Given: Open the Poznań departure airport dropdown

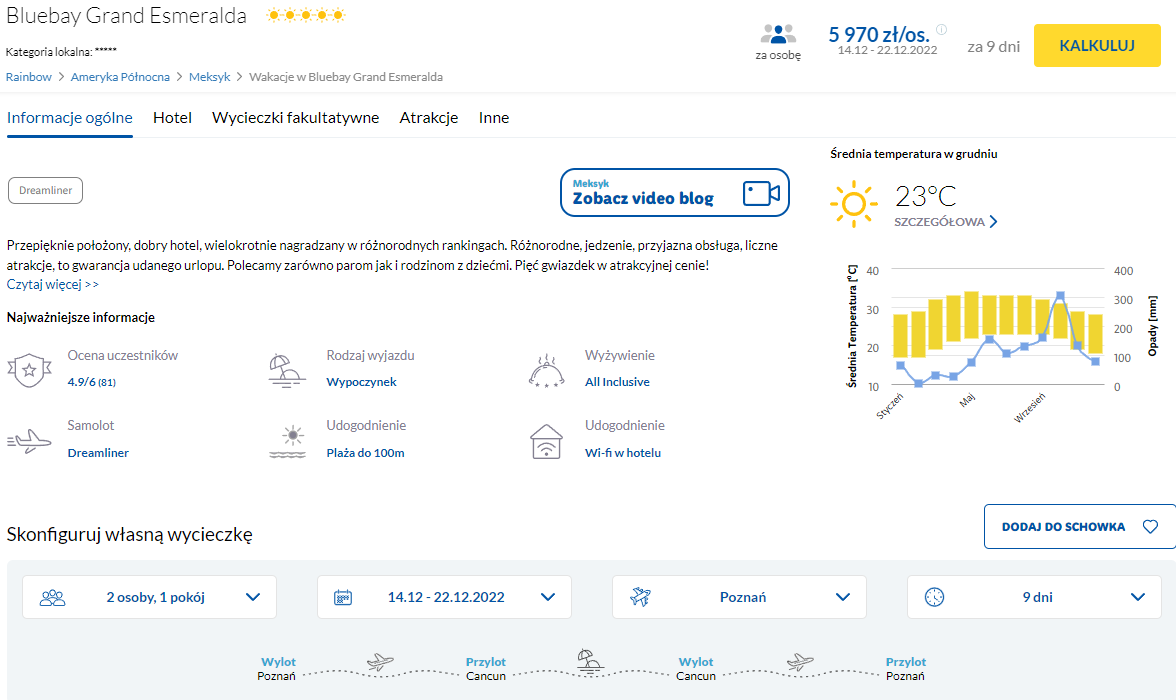Looking at the screenshot, I should coord(740,597).
